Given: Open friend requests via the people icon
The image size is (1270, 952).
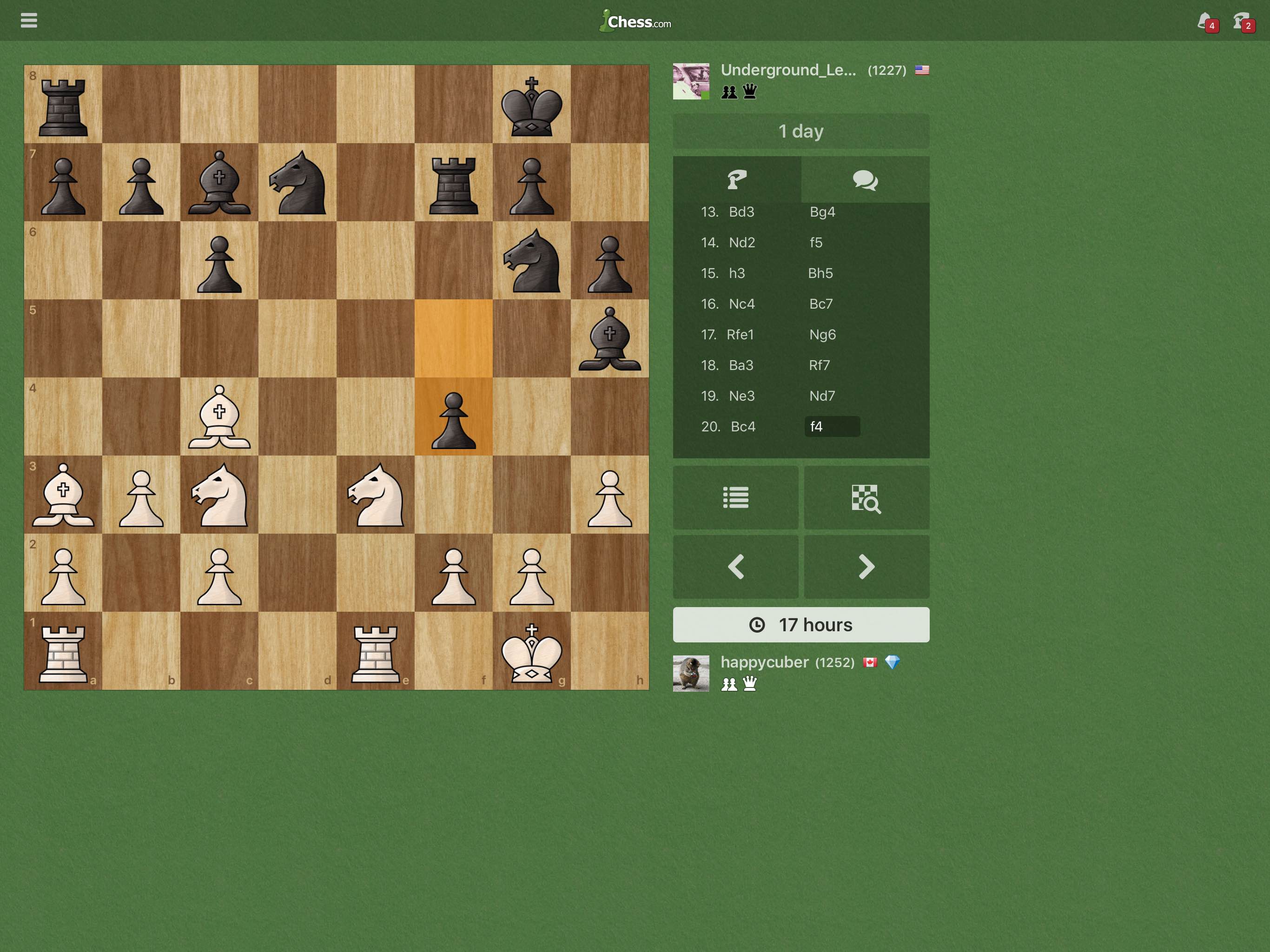Looking at the screenshot, I should tap(1240, 20).
